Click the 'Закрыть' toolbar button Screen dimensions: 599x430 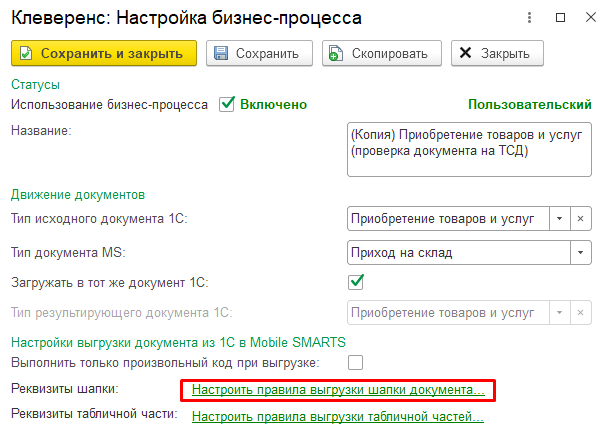[x=497, y=53]
